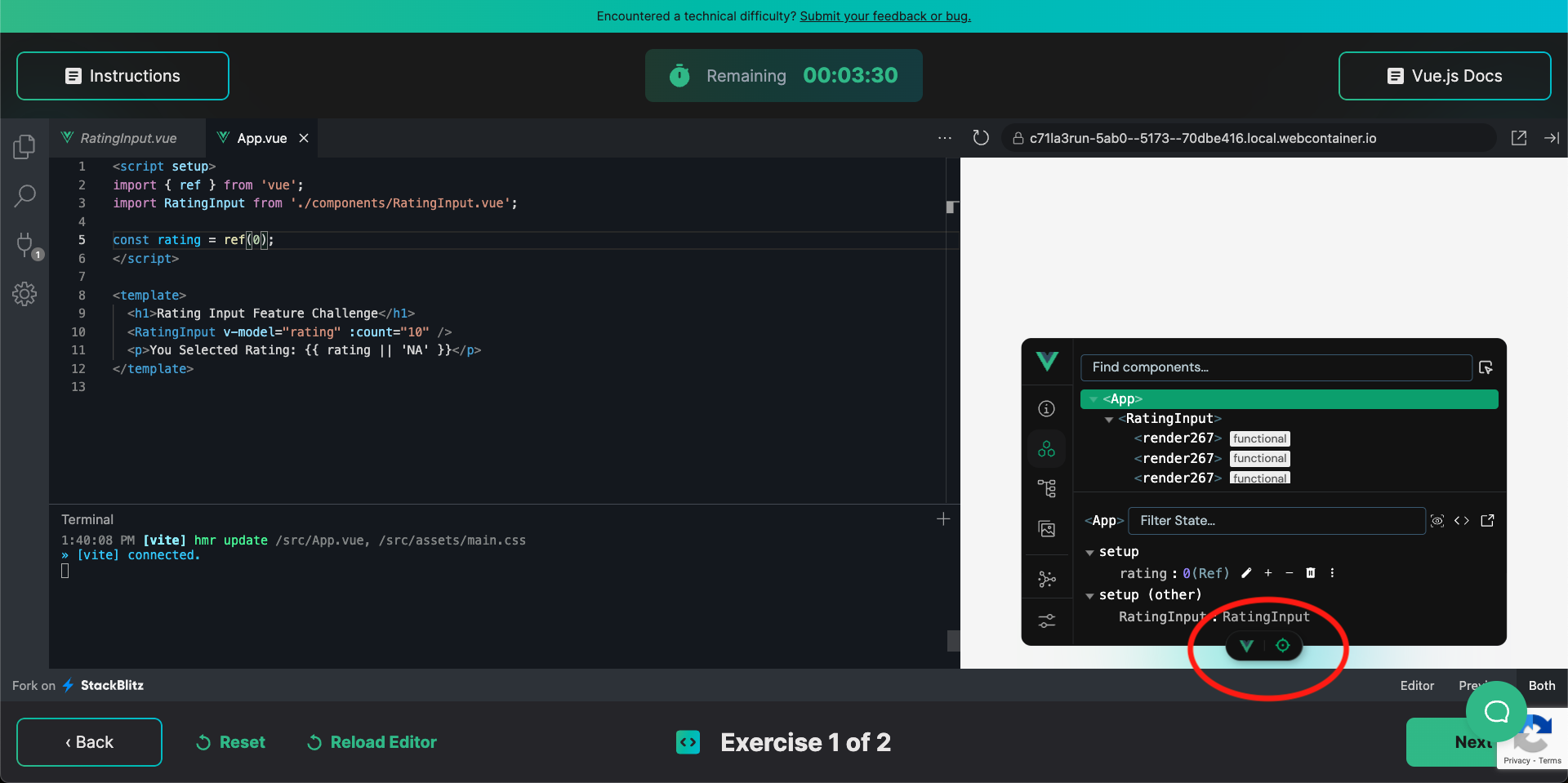Image resolution: width=1568 pixels, height=783 pixels.
Task: Collapse the preview panel arrow icon
Action: (1552, 138)
